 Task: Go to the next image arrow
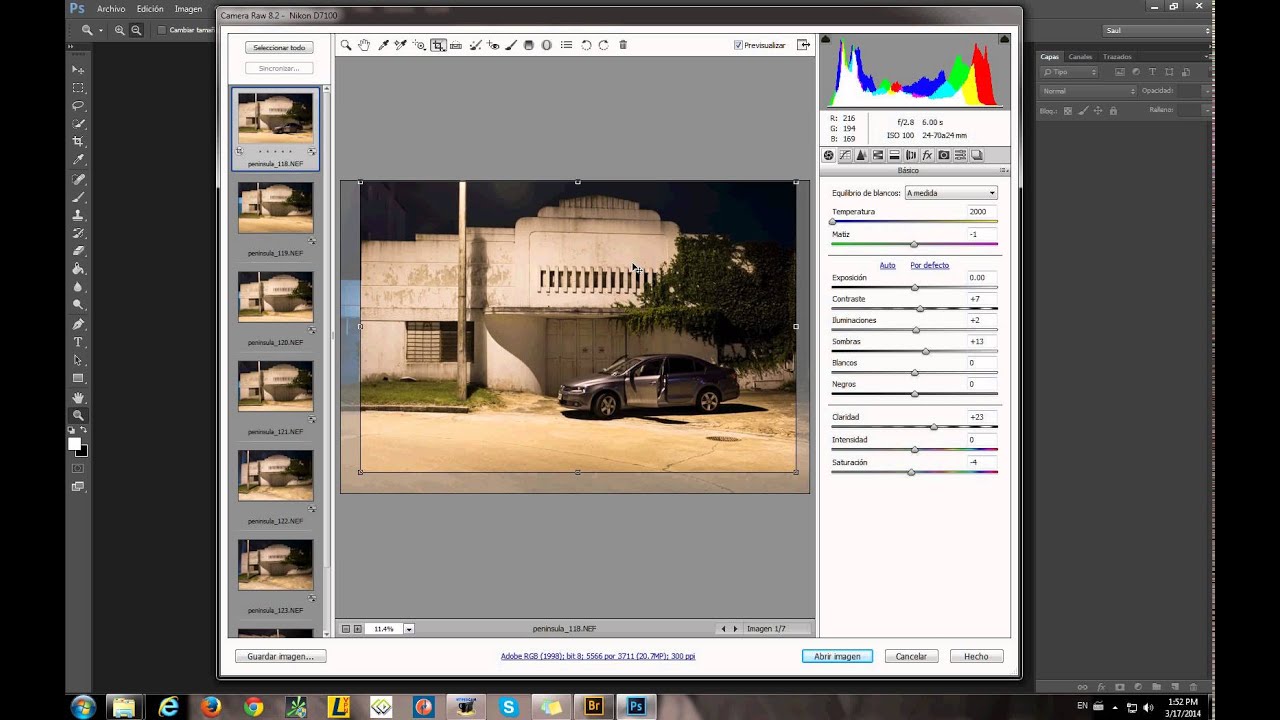736,629
